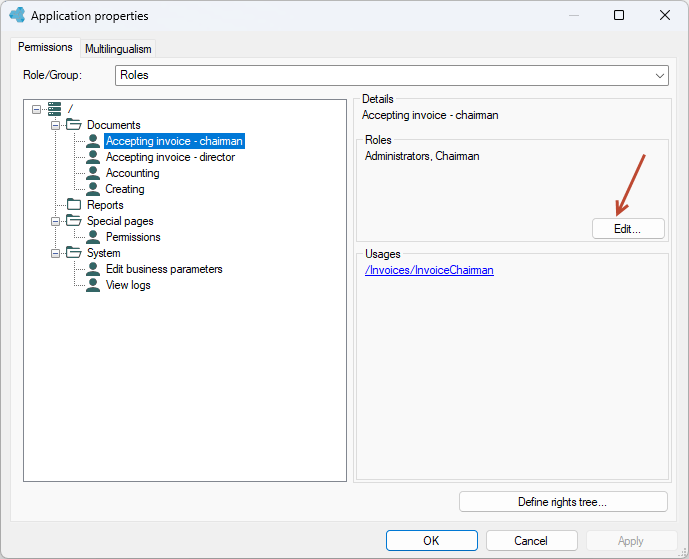Click the person icon beside Permissions node
Screen dimensions: 689x559
pos(93,237)
